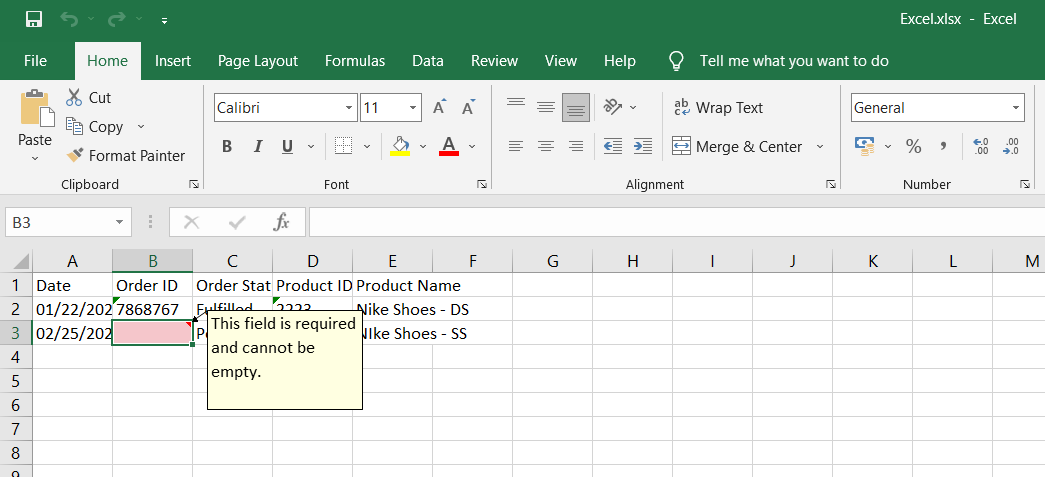Apply Percent Style
Image resolution: width=1045 pixels, height=477 pixels.
(913, 147)
